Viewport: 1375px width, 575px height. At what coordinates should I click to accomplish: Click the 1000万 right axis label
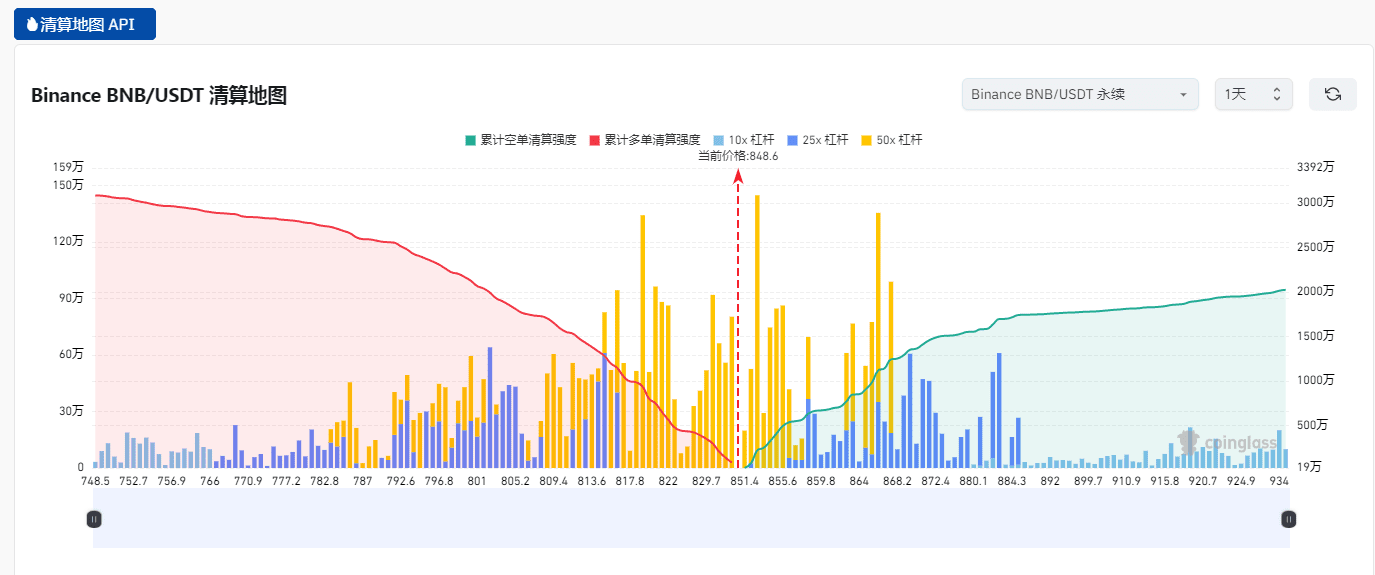coord(1315,380)
